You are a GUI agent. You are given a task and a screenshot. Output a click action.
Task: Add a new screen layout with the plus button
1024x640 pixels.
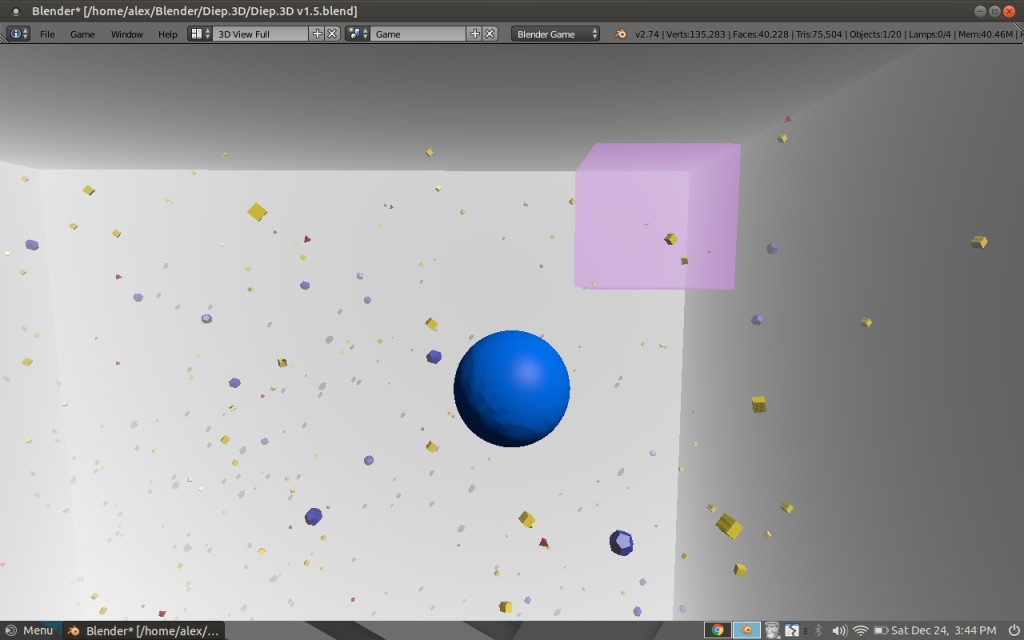coord(318,33)
